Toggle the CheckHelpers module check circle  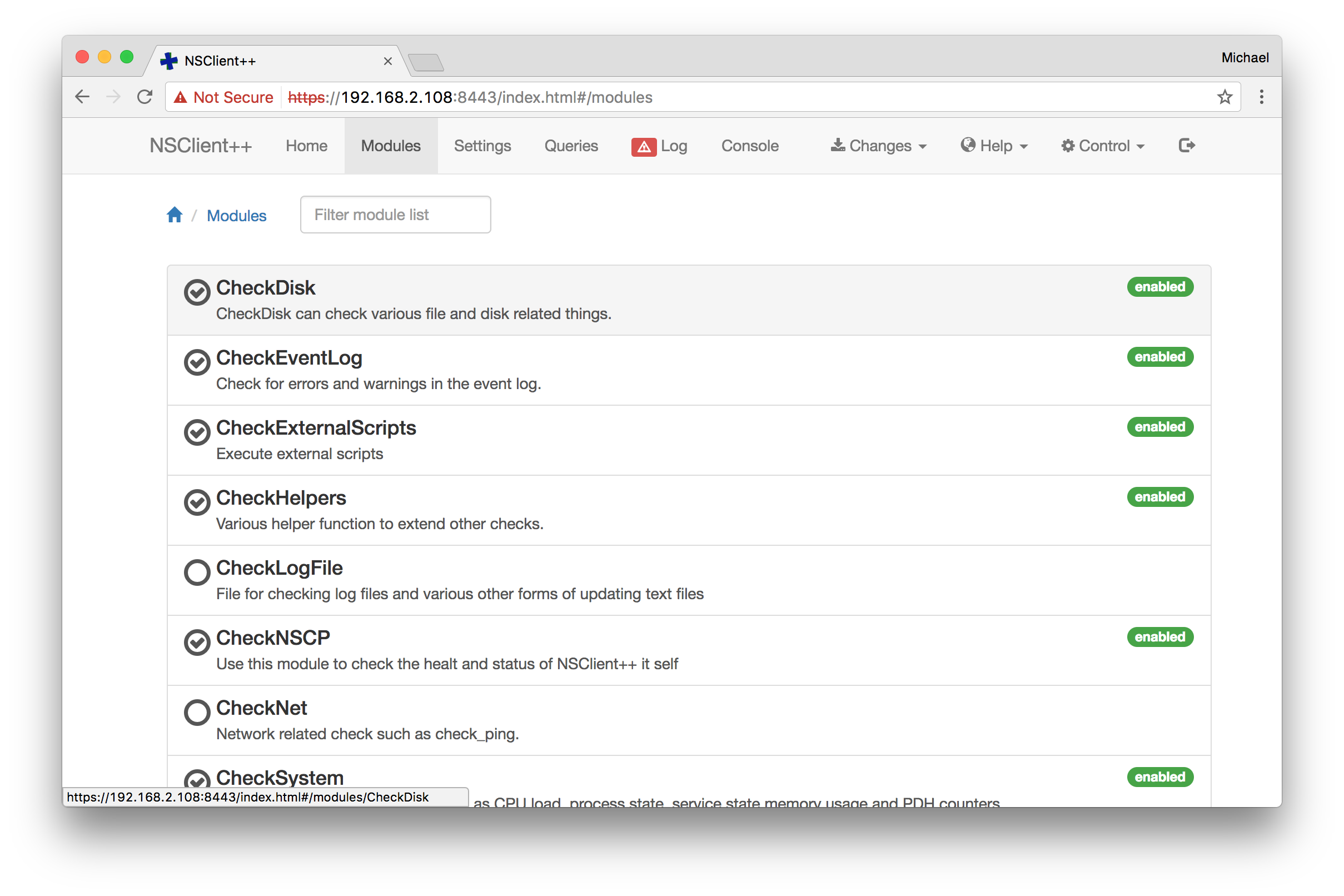tap(197, 502)
